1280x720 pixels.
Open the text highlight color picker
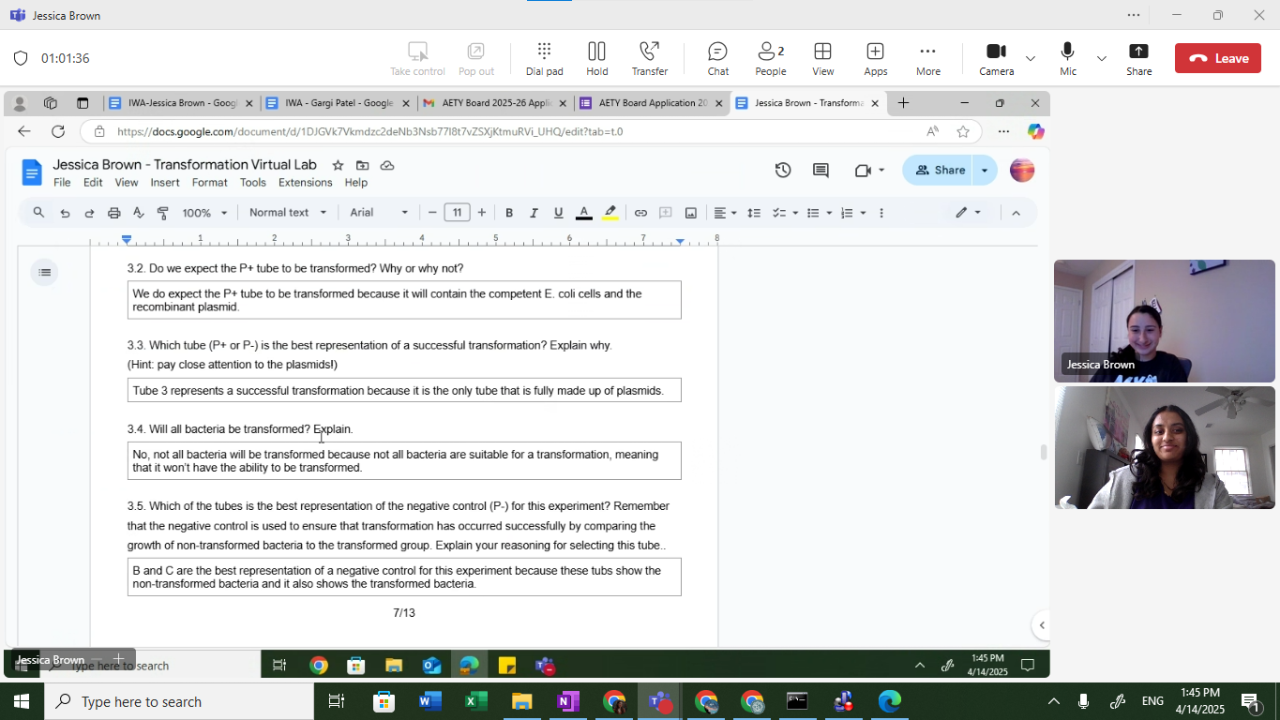[610, 213]
